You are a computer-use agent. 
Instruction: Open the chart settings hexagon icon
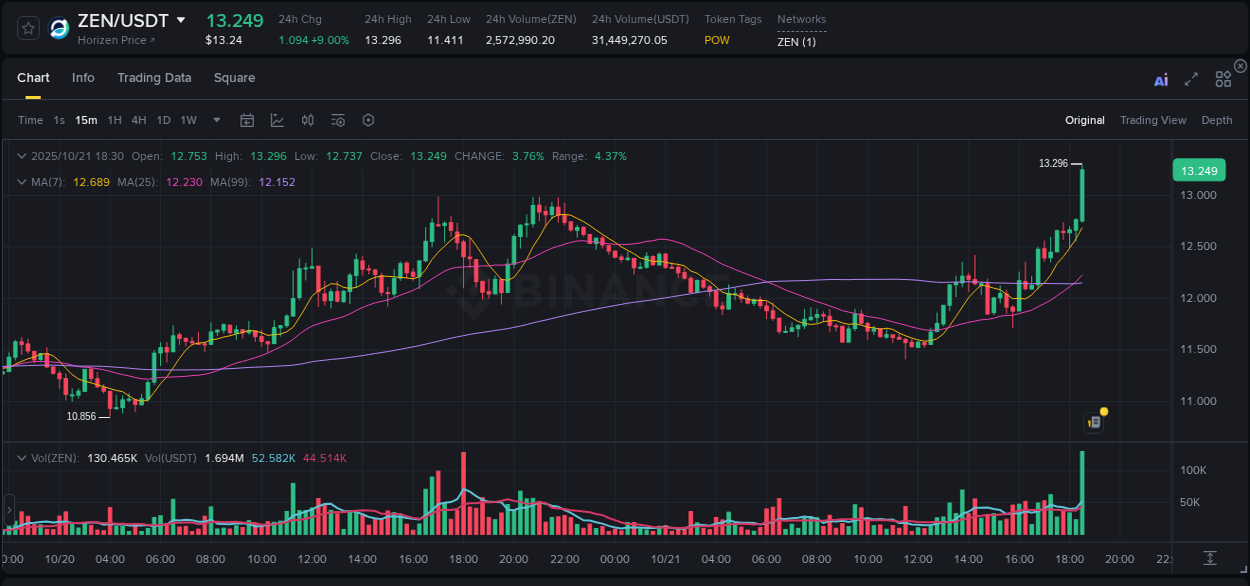368,119
